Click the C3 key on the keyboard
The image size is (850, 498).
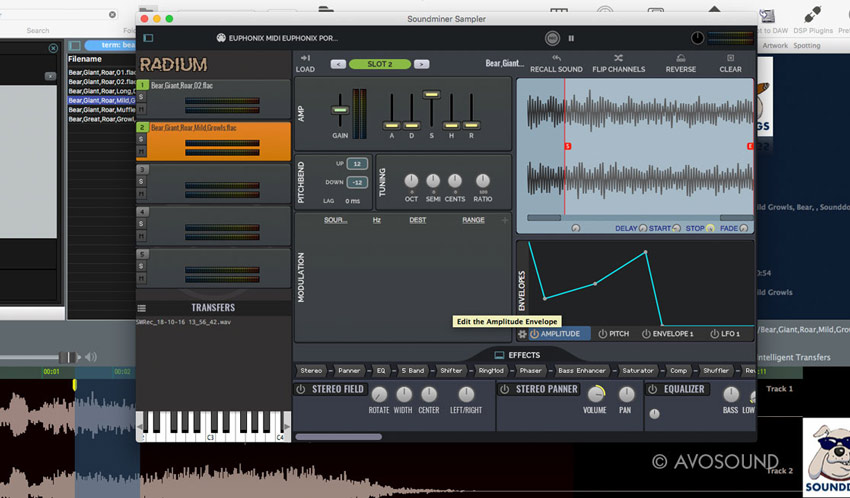click(210, 426)
